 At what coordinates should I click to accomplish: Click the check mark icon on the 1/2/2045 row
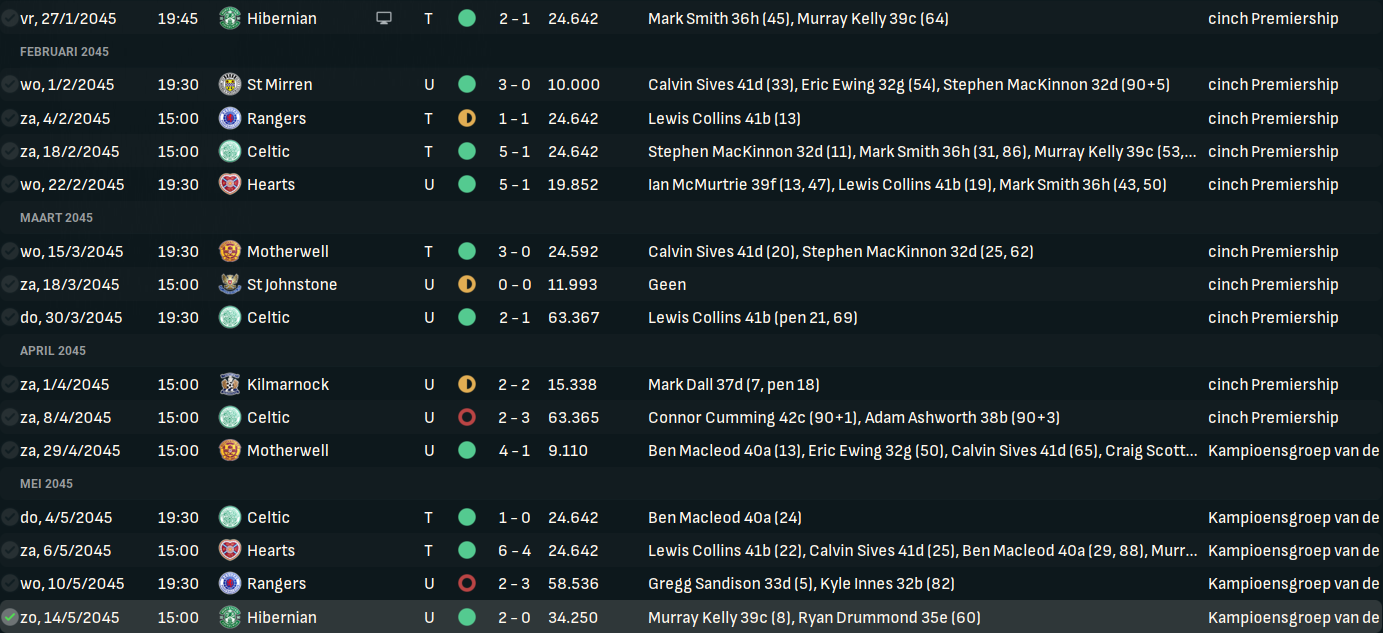(x=9, y=84)
